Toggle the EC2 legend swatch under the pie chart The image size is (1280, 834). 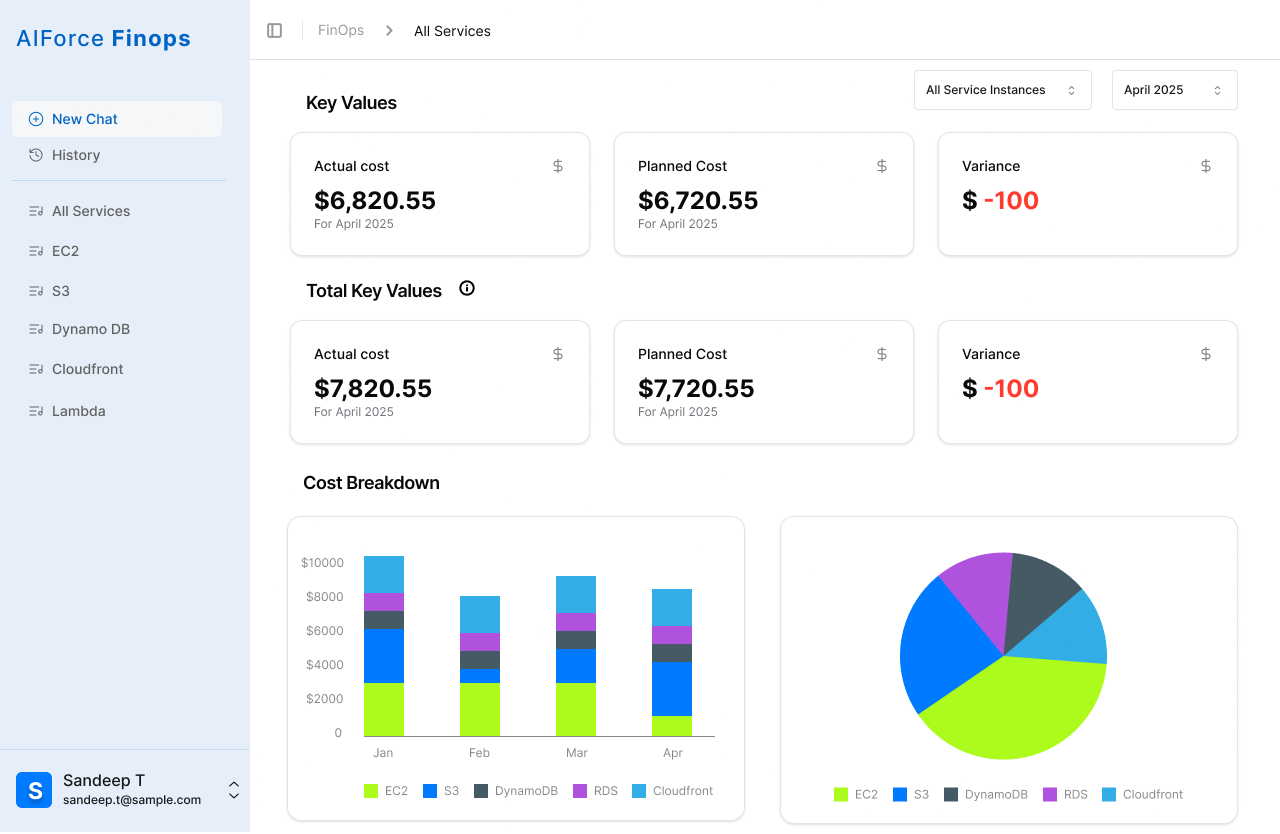click(841, 795)
